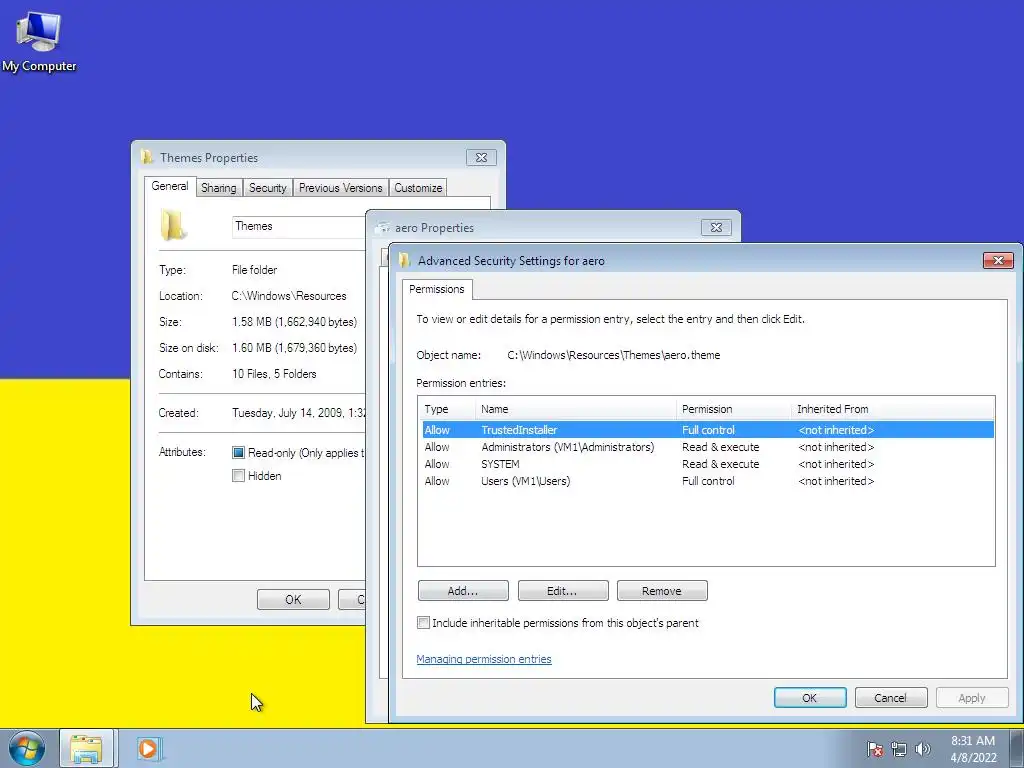Close the Themes Properties window
Screen dimensions: 1024x768
(x=481, y=157)
